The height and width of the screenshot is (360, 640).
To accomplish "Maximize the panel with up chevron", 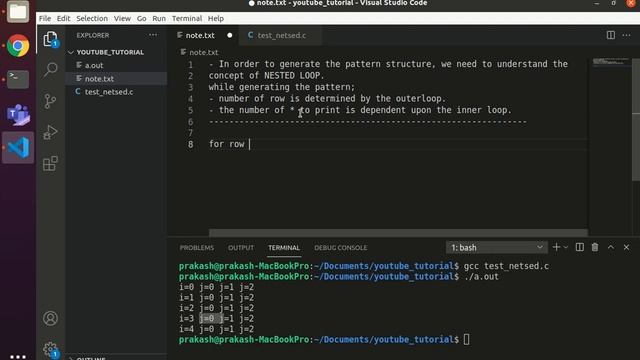I will (x=611, y=247).
